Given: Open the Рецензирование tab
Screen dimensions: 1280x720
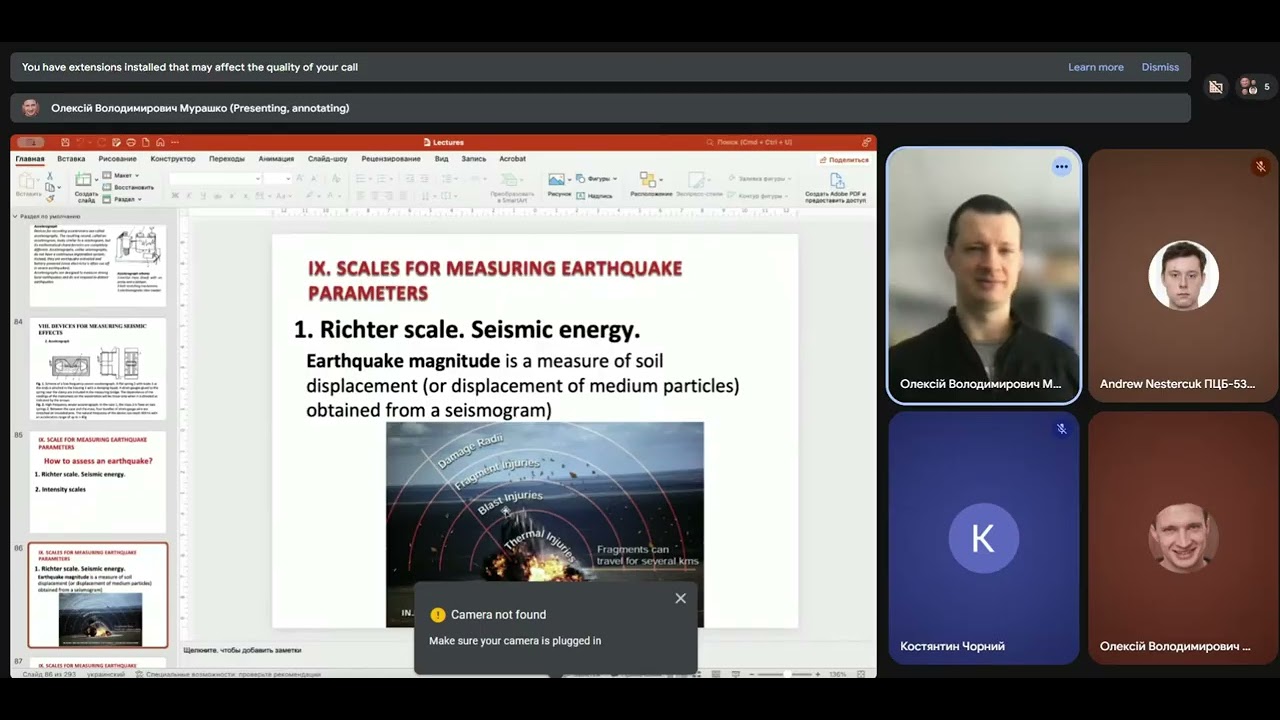Looking at the screenshot, I should tap(391, 159).
